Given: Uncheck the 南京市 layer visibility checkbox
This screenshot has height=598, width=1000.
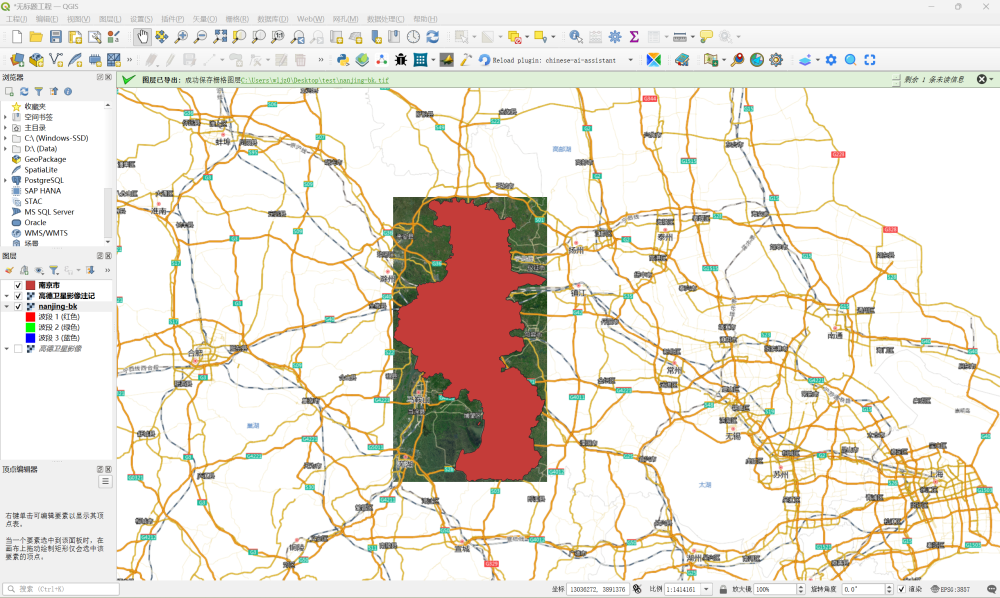Looking at the screenshot, I should click(18, 286).
